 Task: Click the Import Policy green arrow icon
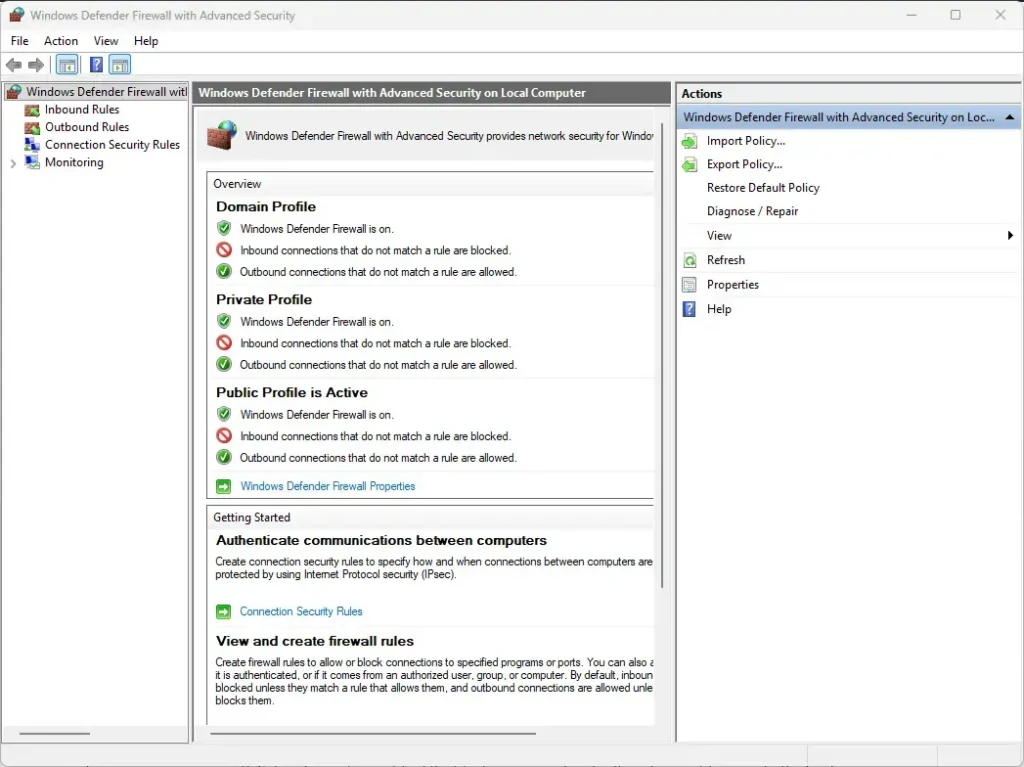(690, 141)
